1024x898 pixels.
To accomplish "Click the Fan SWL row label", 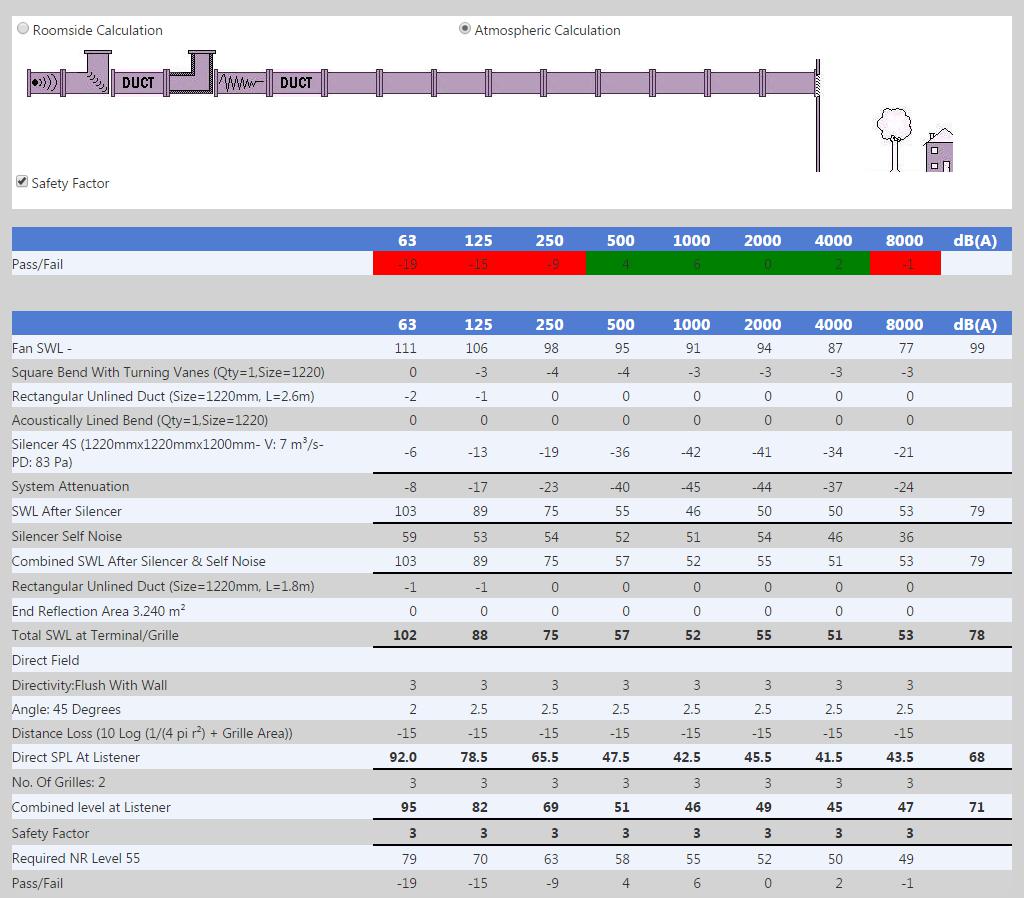I will (x=42, y=348).
